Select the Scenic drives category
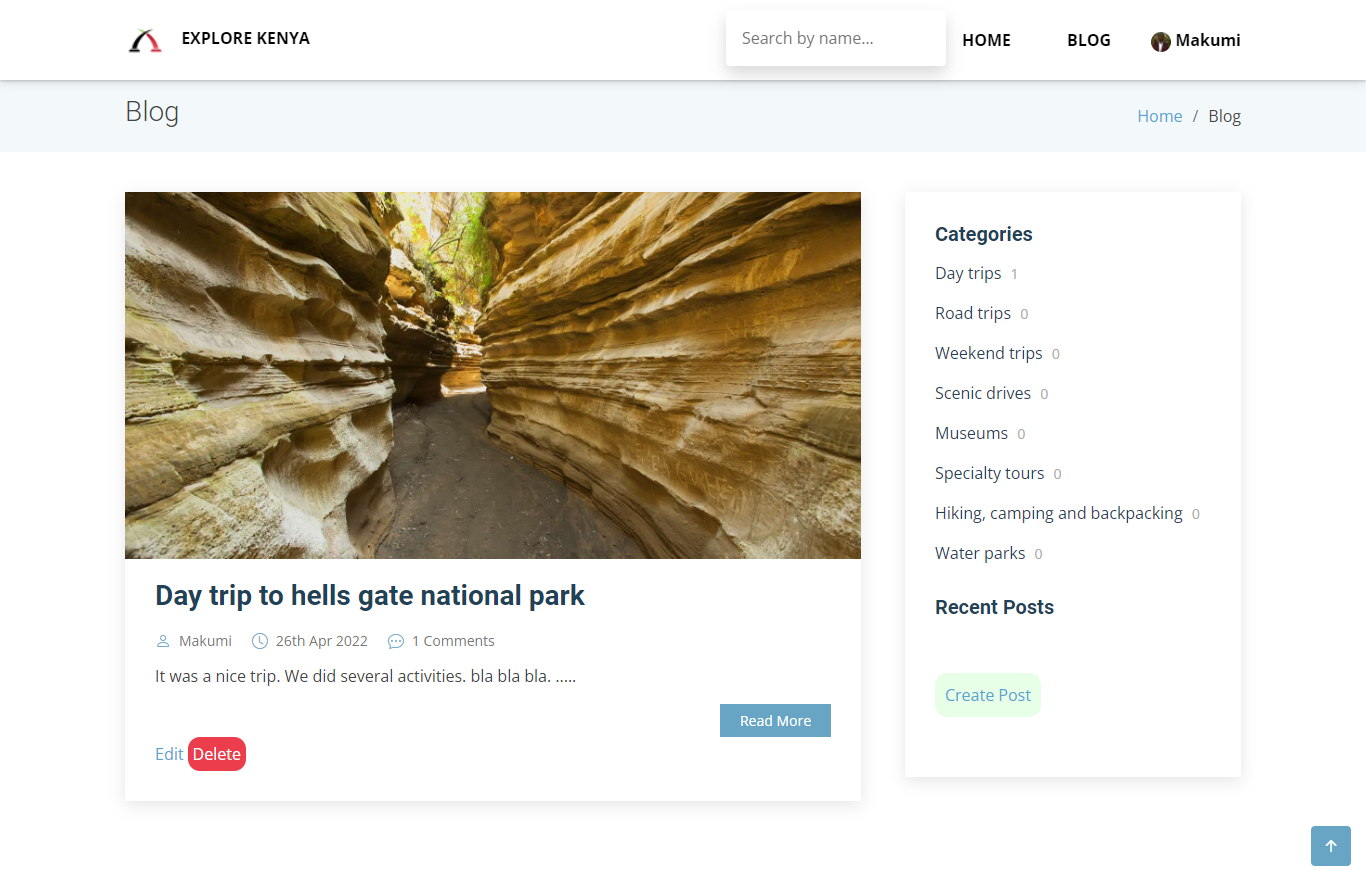Image resolution: width=1366 pixels, height=881 pixels. (x=983, y=393)
